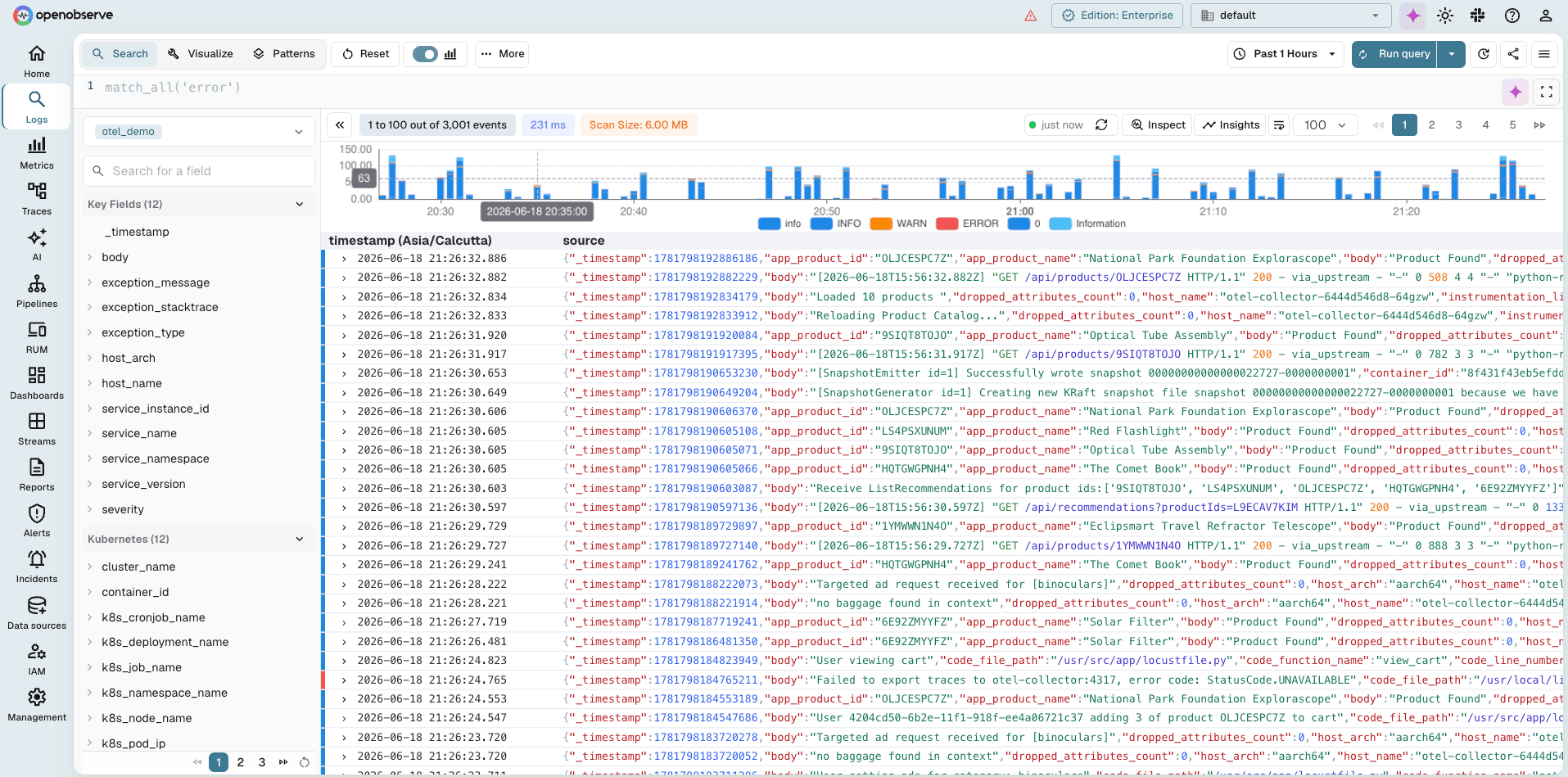Open Pipelines in the sidebar
This screenshot has height=777, width=1568.
point(37,291)
